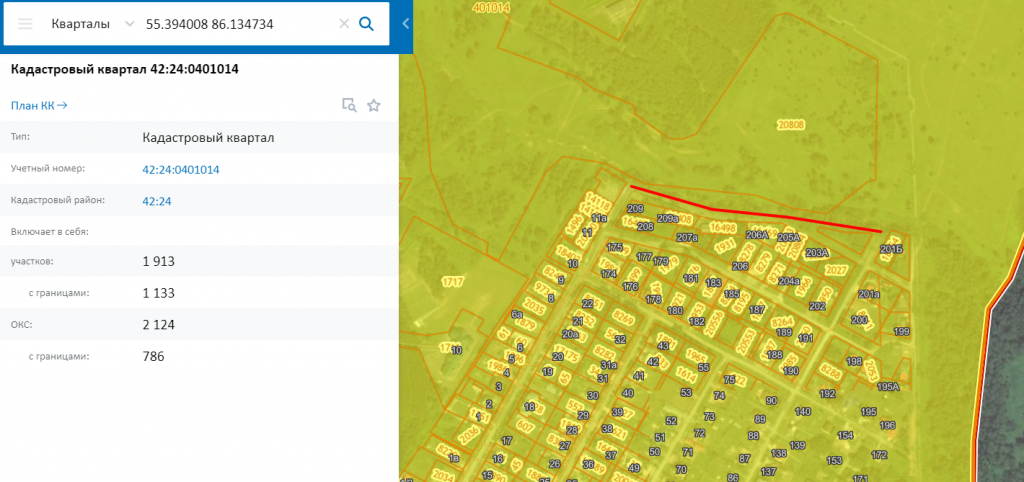Click the Учетный номер label
The height and width of the screenshot is (482, 1024).
tap(48, 169)
